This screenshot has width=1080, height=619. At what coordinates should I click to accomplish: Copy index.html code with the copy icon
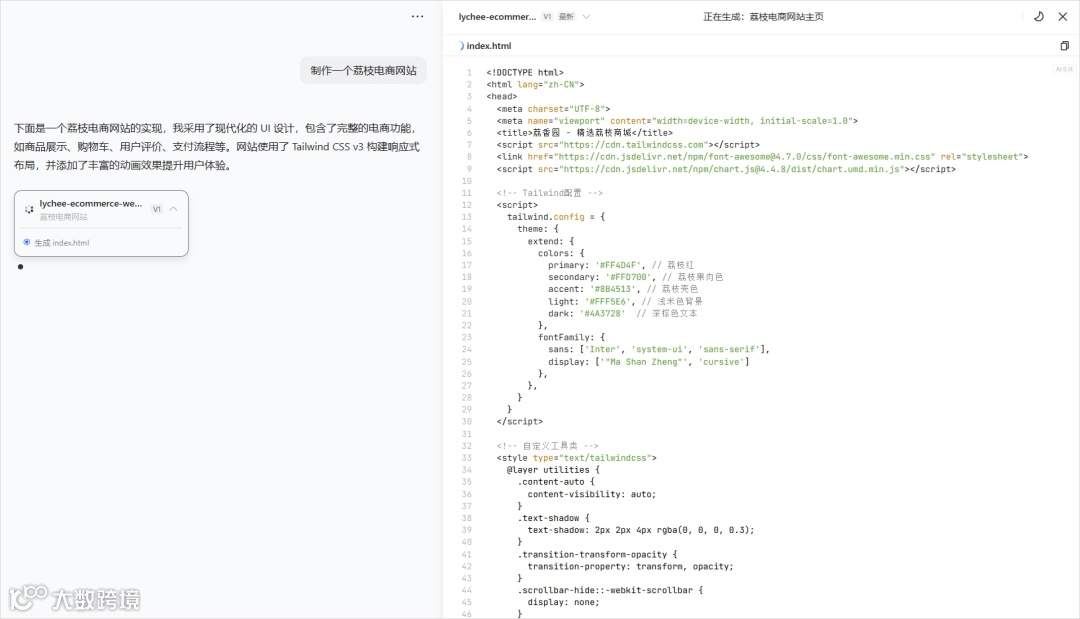(x=1064, y=45)
